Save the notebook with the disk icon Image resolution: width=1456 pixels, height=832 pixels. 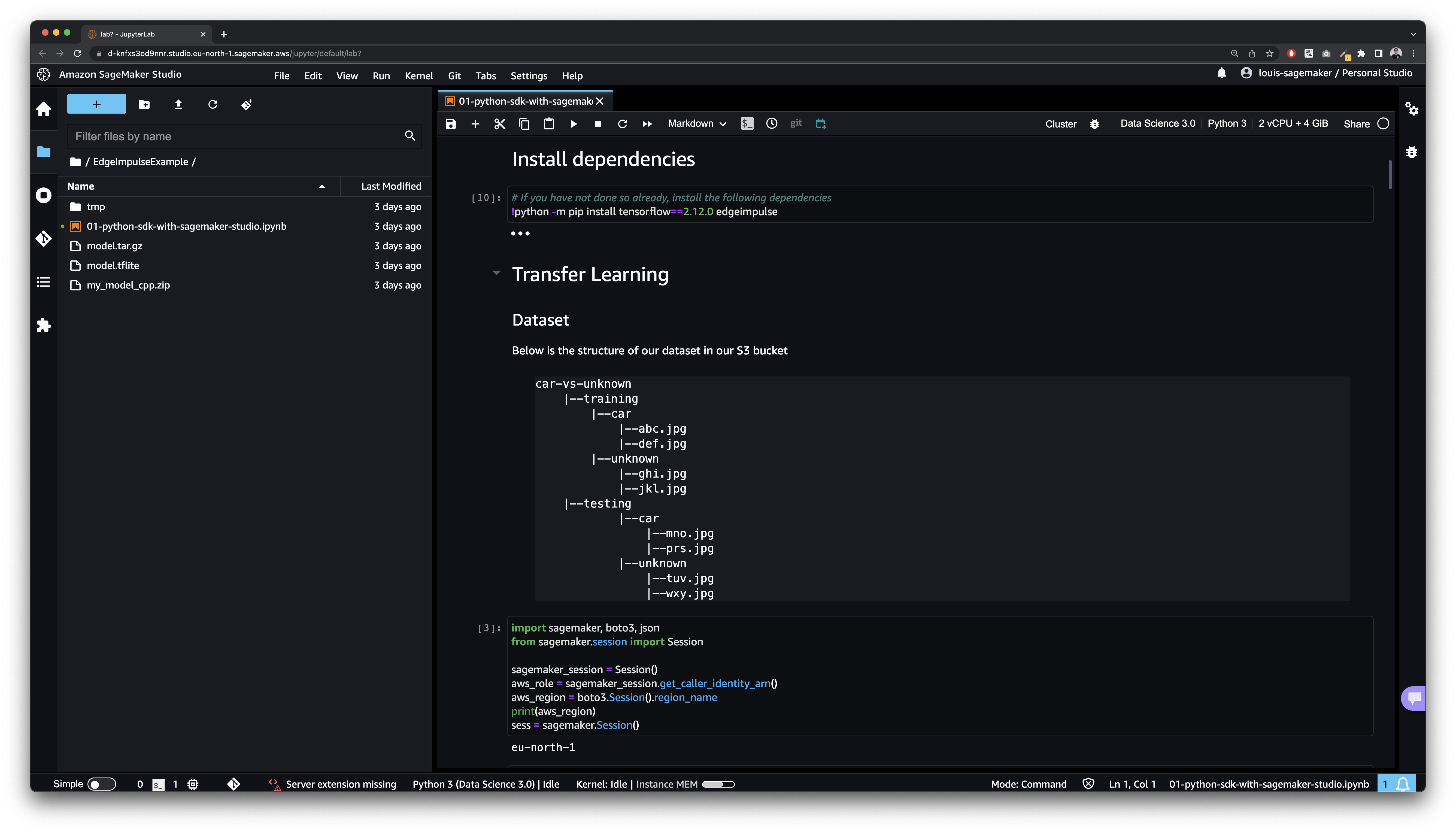[x=451, y=124]
